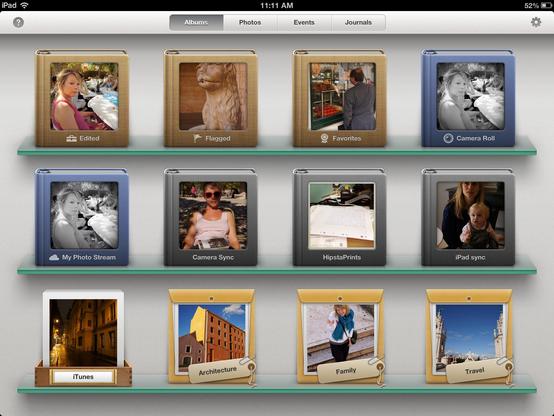Screen dimensions: 554x416
Task: Open the Camera Sync album
Action: coord(211,217)
